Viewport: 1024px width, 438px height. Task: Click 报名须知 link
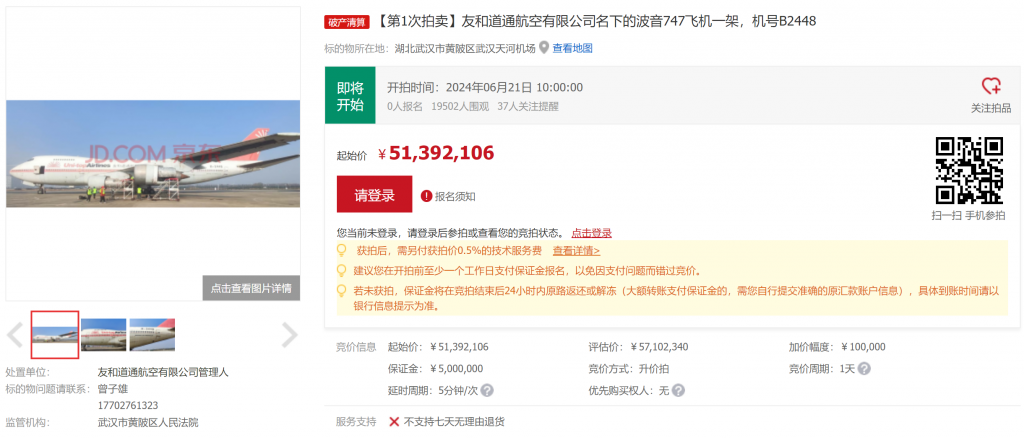tap(455, 196)
